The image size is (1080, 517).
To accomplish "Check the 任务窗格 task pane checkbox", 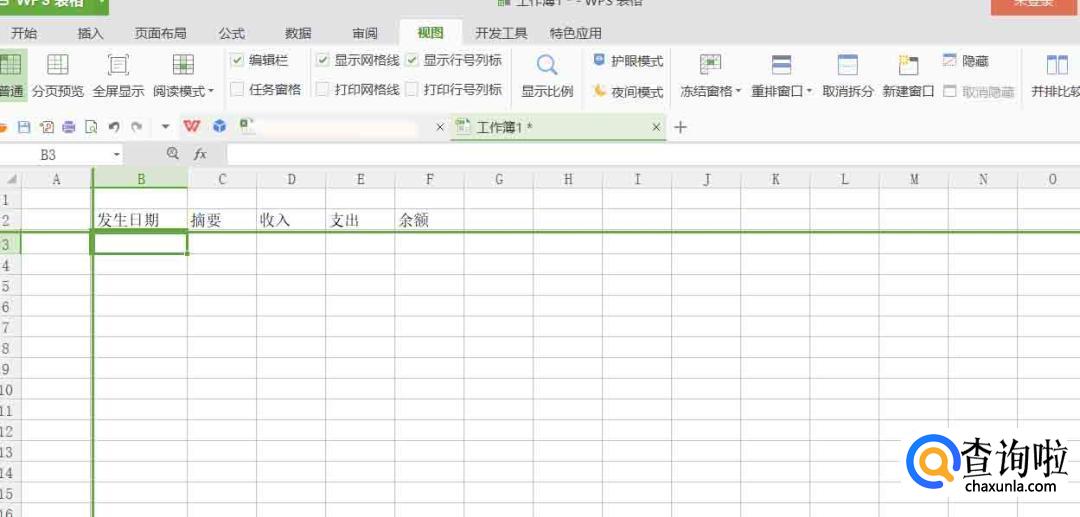I will coord(237,89).
